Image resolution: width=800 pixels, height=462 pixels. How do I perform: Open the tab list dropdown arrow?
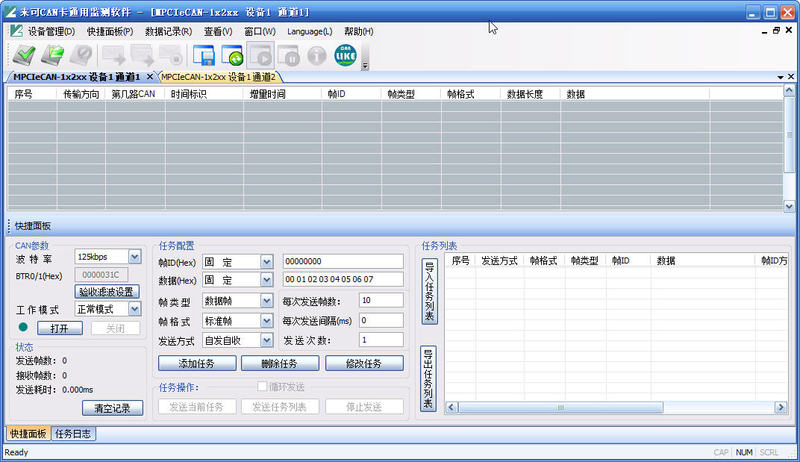tap(780, 77)
